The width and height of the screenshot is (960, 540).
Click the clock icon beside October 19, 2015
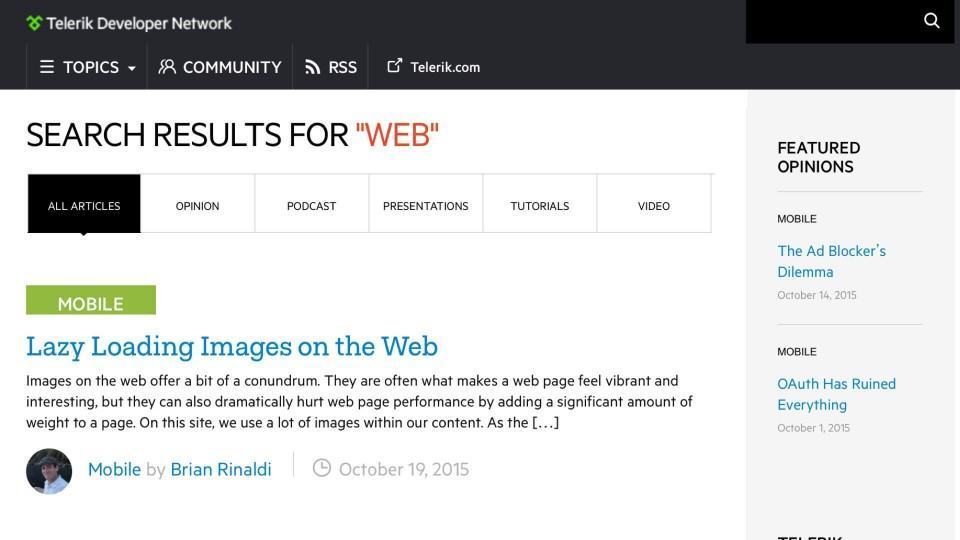[x=322, y=468]
